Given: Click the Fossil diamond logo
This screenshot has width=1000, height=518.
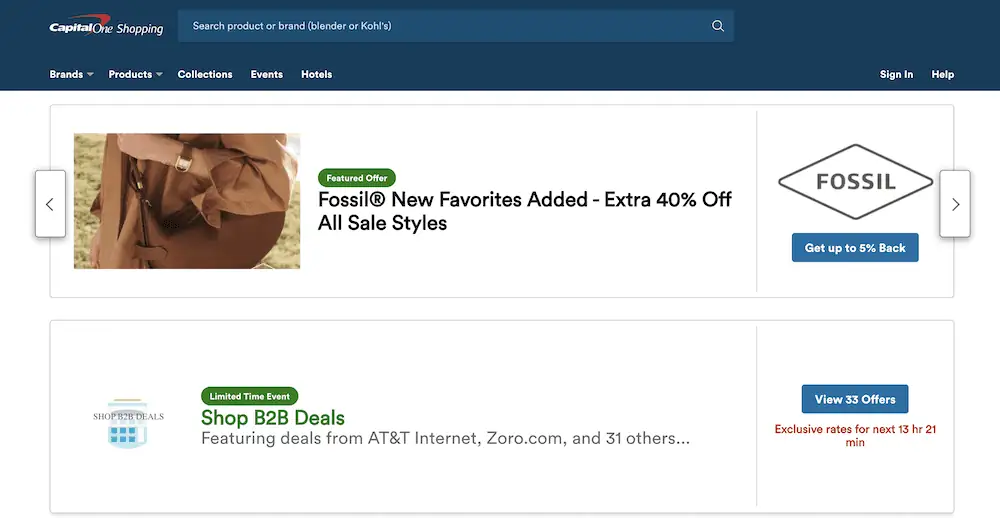Looking at the screenshot, I should click(854, 183).
